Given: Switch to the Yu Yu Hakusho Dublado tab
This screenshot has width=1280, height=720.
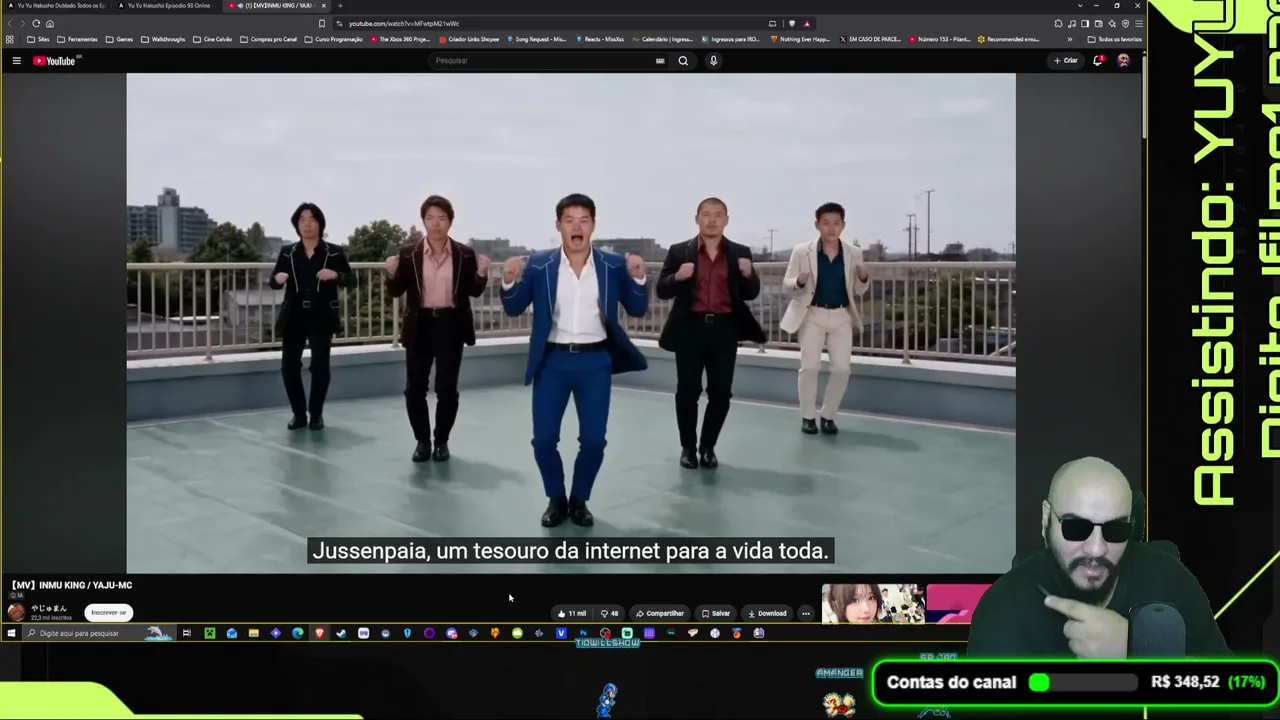Looking at the screenshot, I should (60, 6).
